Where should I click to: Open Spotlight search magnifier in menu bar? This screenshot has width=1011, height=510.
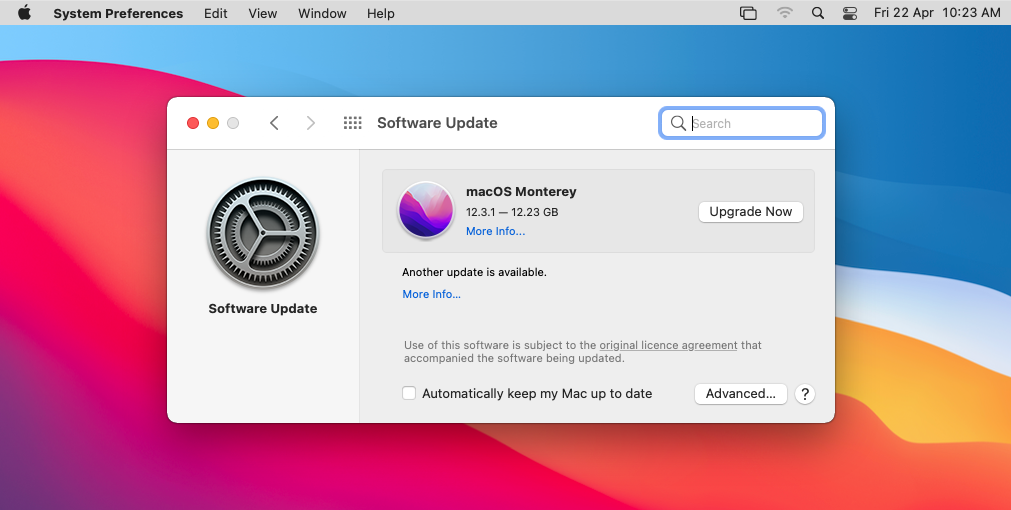pyautogui.click(x=818, y=13)
